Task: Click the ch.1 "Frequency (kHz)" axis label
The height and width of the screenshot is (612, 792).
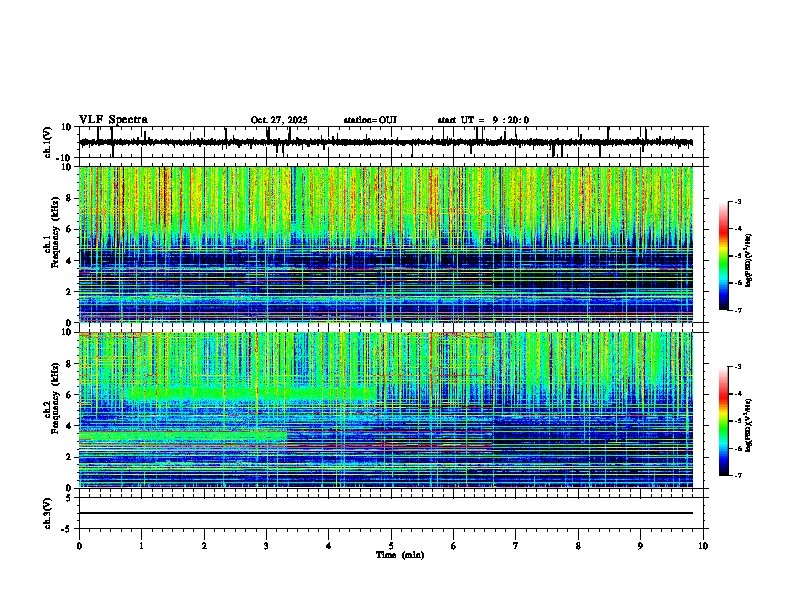Action: tap(56, 232)
